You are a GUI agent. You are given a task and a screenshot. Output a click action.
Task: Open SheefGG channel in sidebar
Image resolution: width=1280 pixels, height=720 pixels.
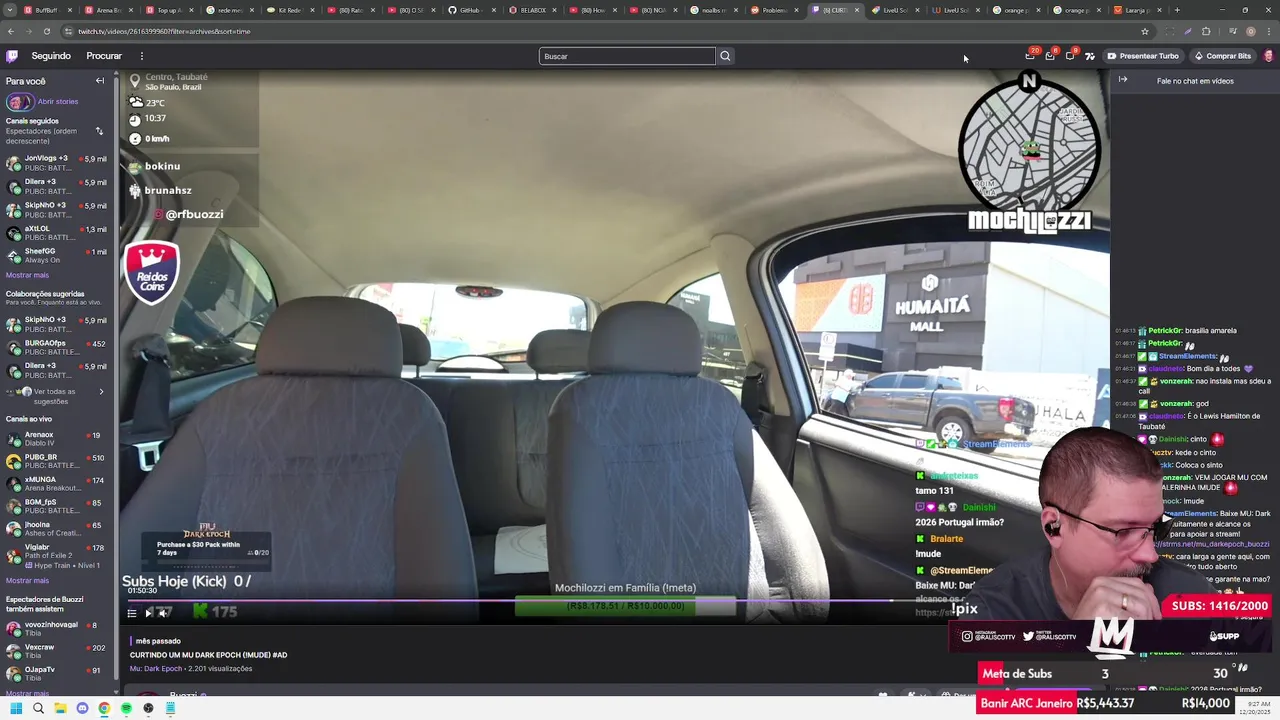56,255
